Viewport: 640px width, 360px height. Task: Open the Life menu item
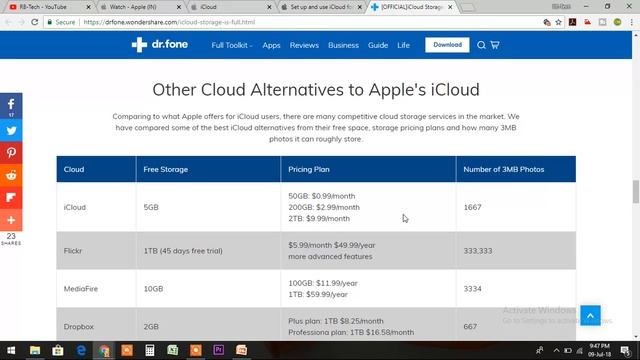403,45
